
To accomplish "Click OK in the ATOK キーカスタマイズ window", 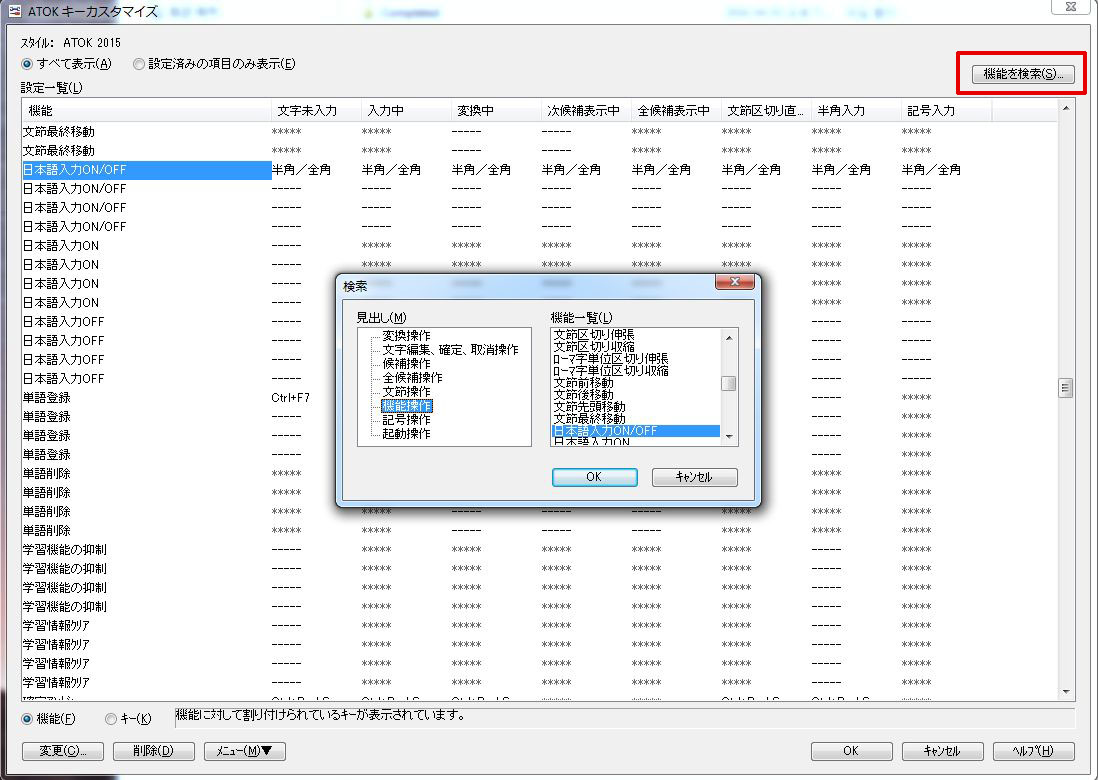I will click(x=852, y=751).
